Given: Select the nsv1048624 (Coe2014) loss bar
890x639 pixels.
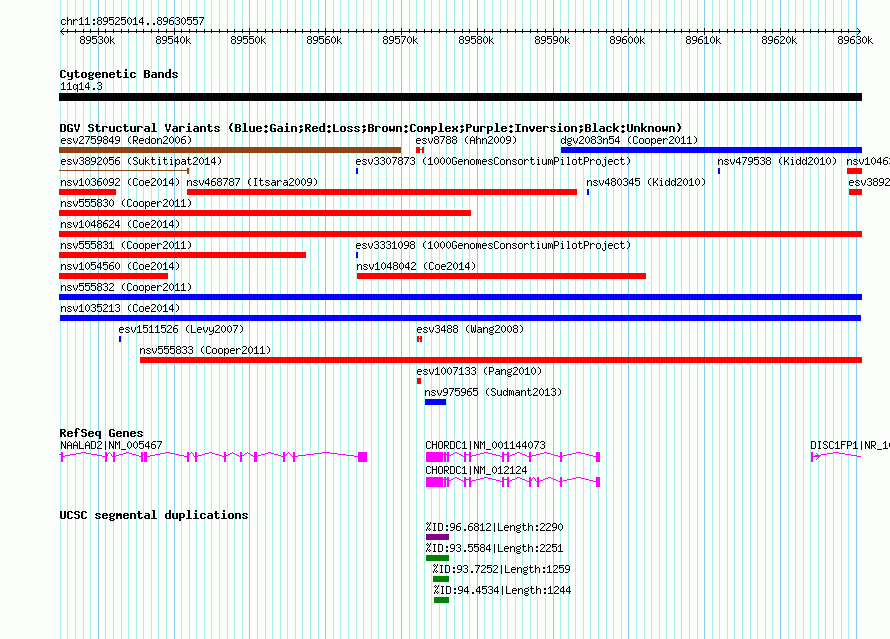Looking at the screenshot, I should pyautogui.click(x=460, y=234).
